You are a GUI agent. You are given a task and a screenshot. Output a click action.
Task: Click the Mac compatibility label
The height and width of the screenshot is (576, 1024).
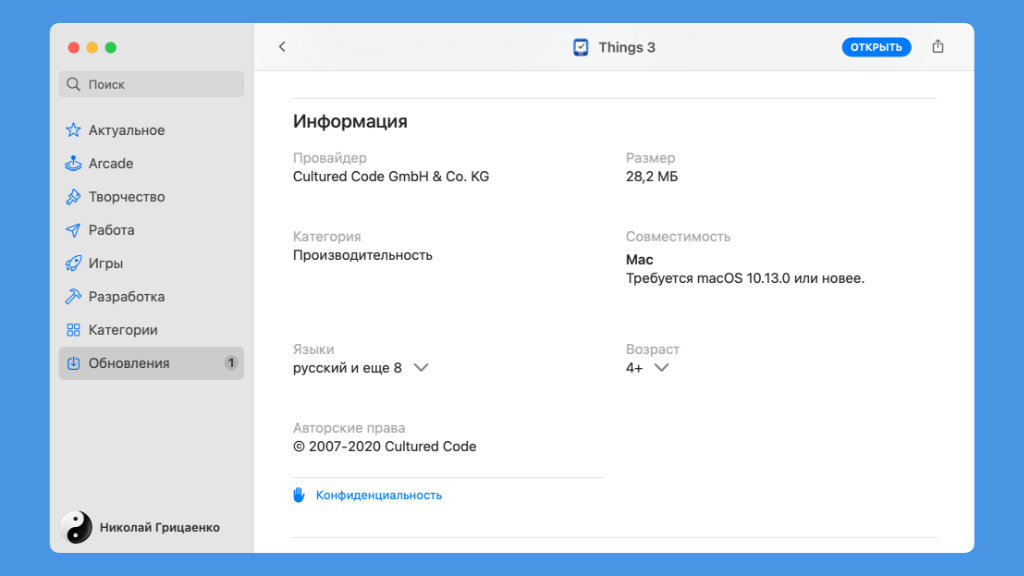pos(639,259)
